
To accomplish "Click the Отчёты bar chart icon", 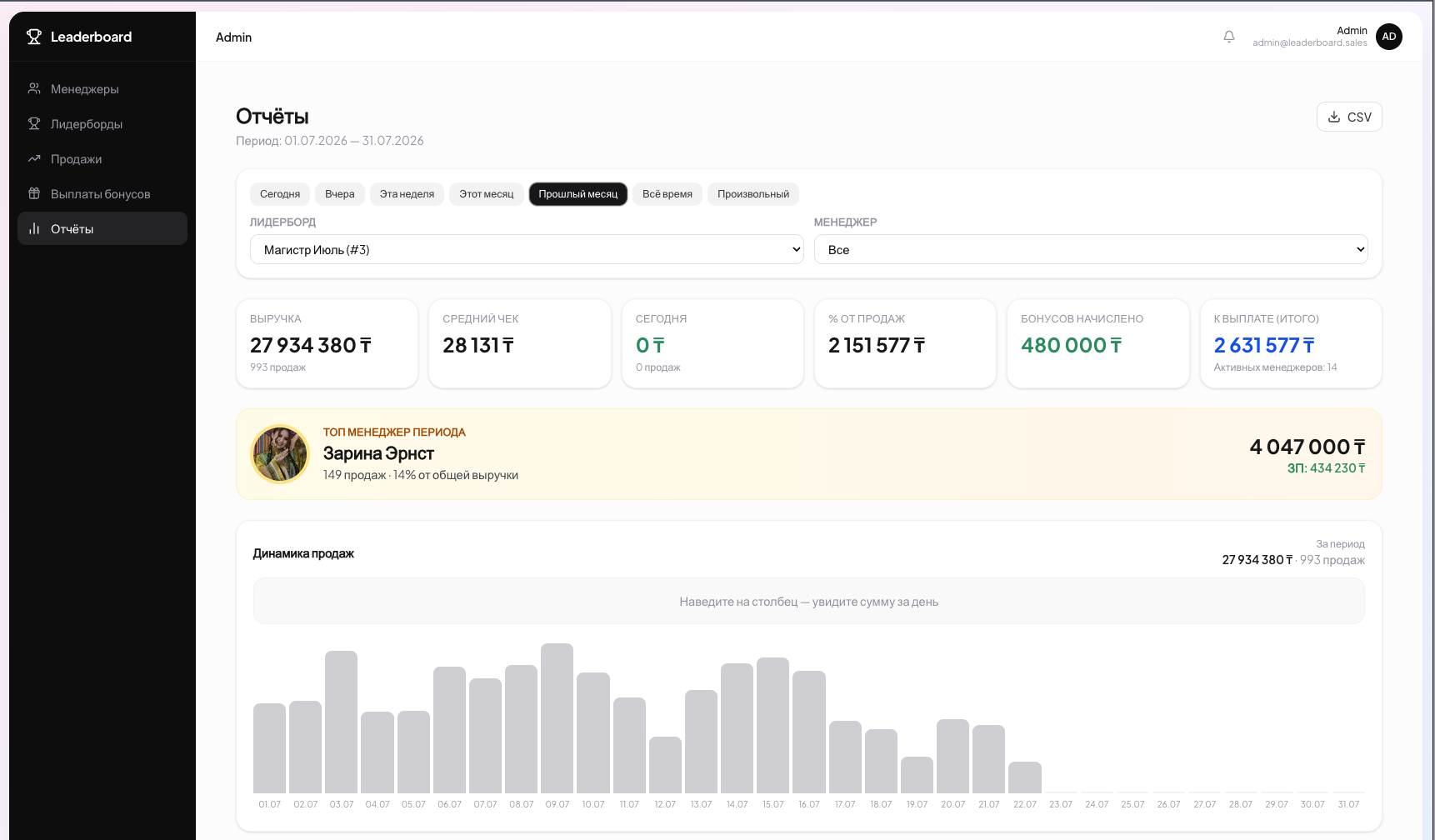I will click(34, 228).
